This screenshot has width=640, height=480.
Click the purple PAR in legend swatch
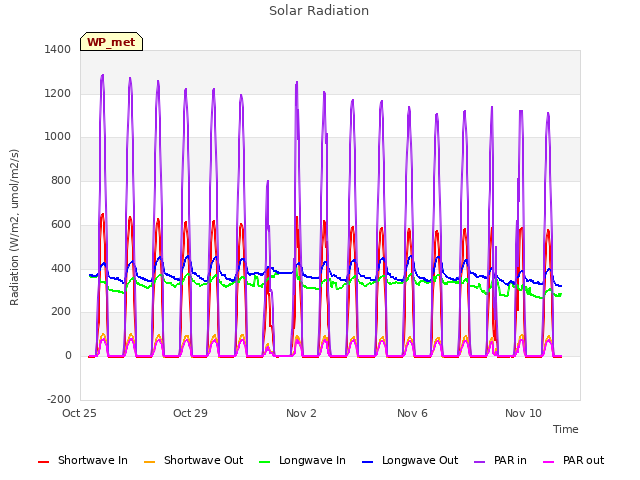pos(480,462)
